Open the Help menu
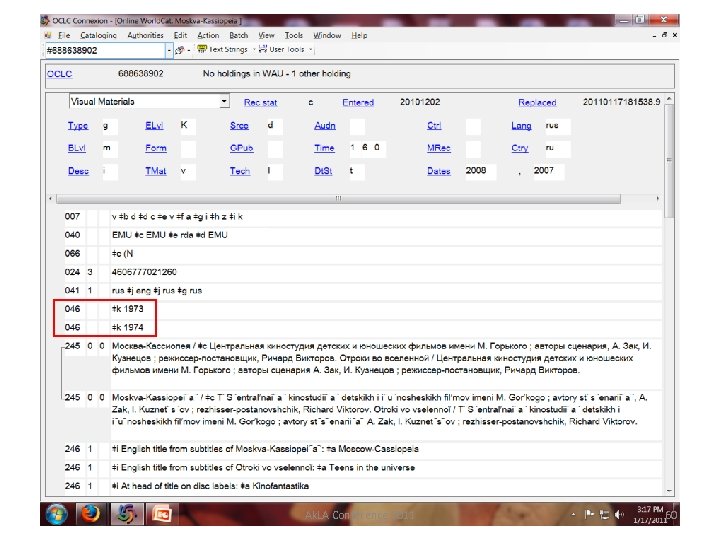Viewport: 720px width, 540px height. (359, 35)
